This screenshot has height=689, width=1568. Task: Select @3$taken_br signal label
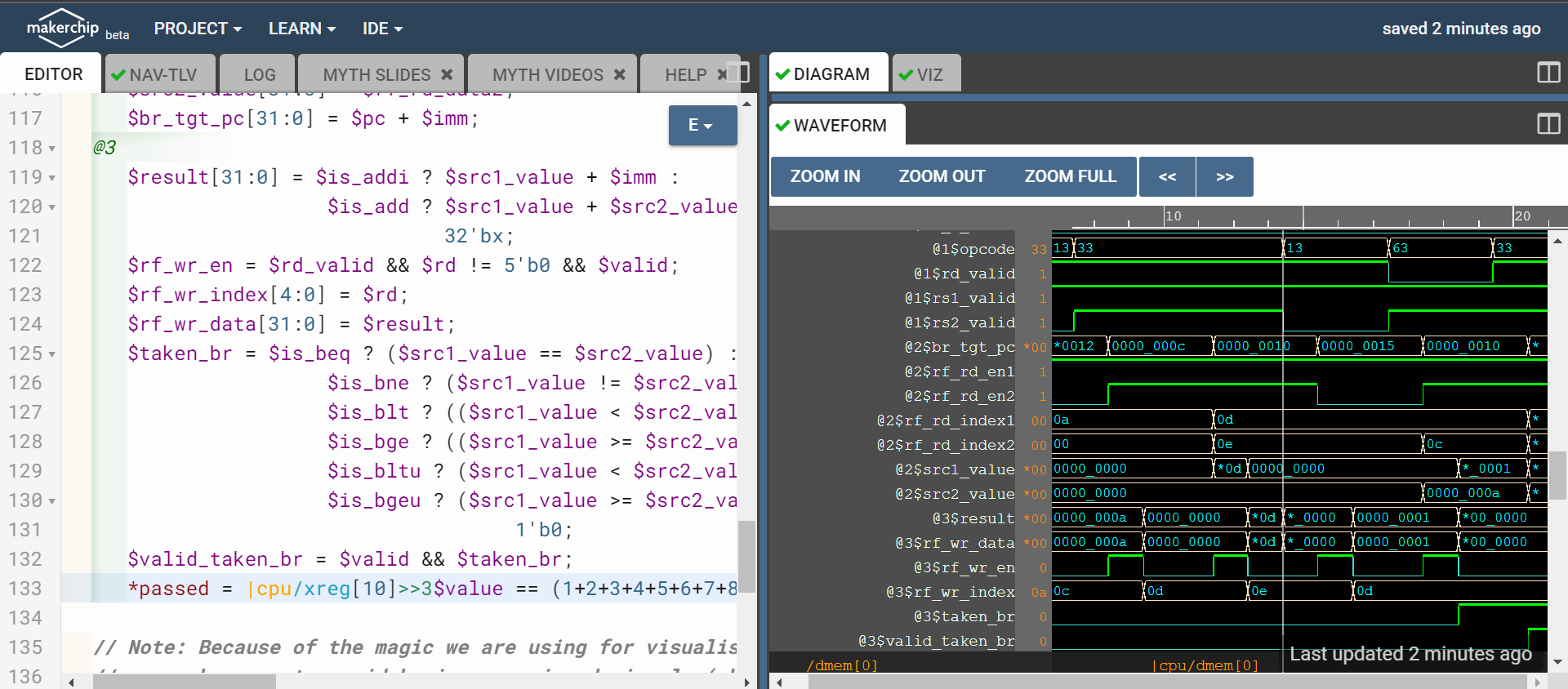(x=964, y=616)
